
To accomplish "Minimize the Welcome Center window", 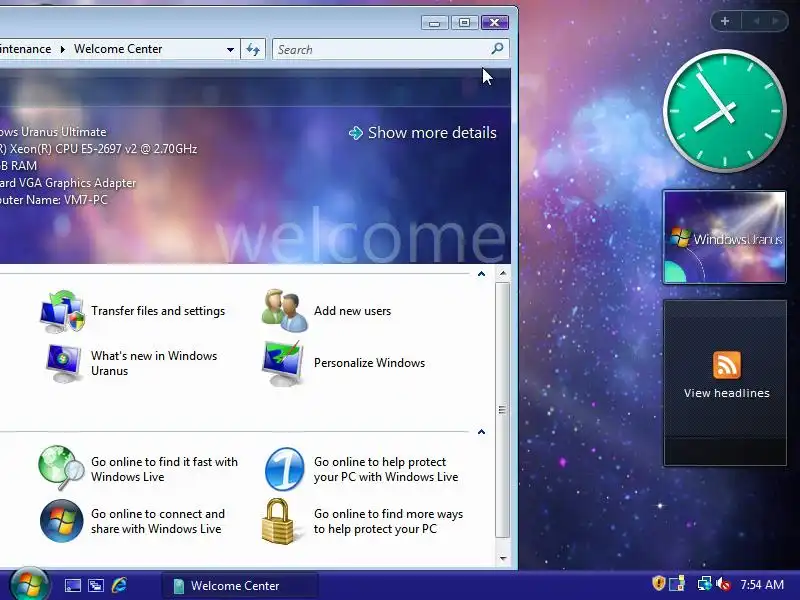I will [435, 22].
